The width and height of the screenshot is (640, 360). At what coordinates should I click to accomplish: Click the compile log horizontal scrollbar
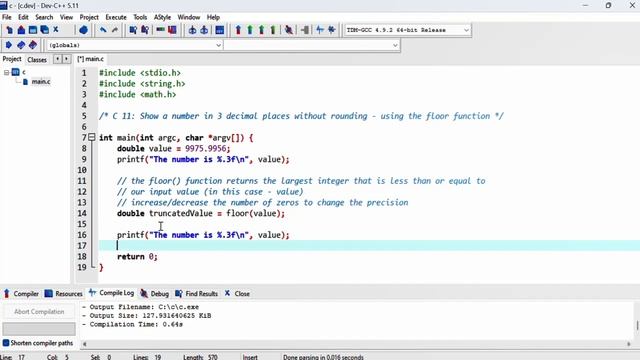[356, 344]
